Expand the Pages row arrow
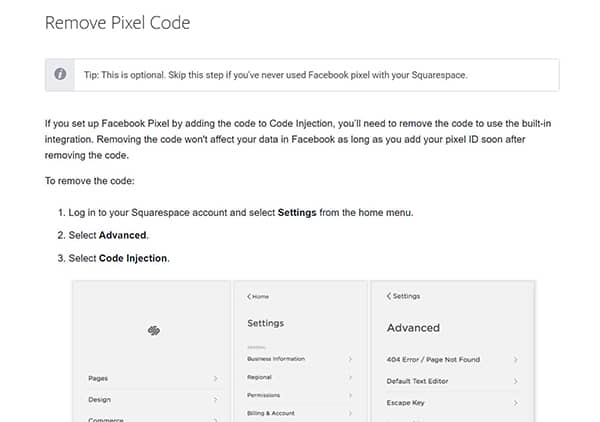This screenshot has width=600, height=422. pyautogui.click(x=215, y=378)
